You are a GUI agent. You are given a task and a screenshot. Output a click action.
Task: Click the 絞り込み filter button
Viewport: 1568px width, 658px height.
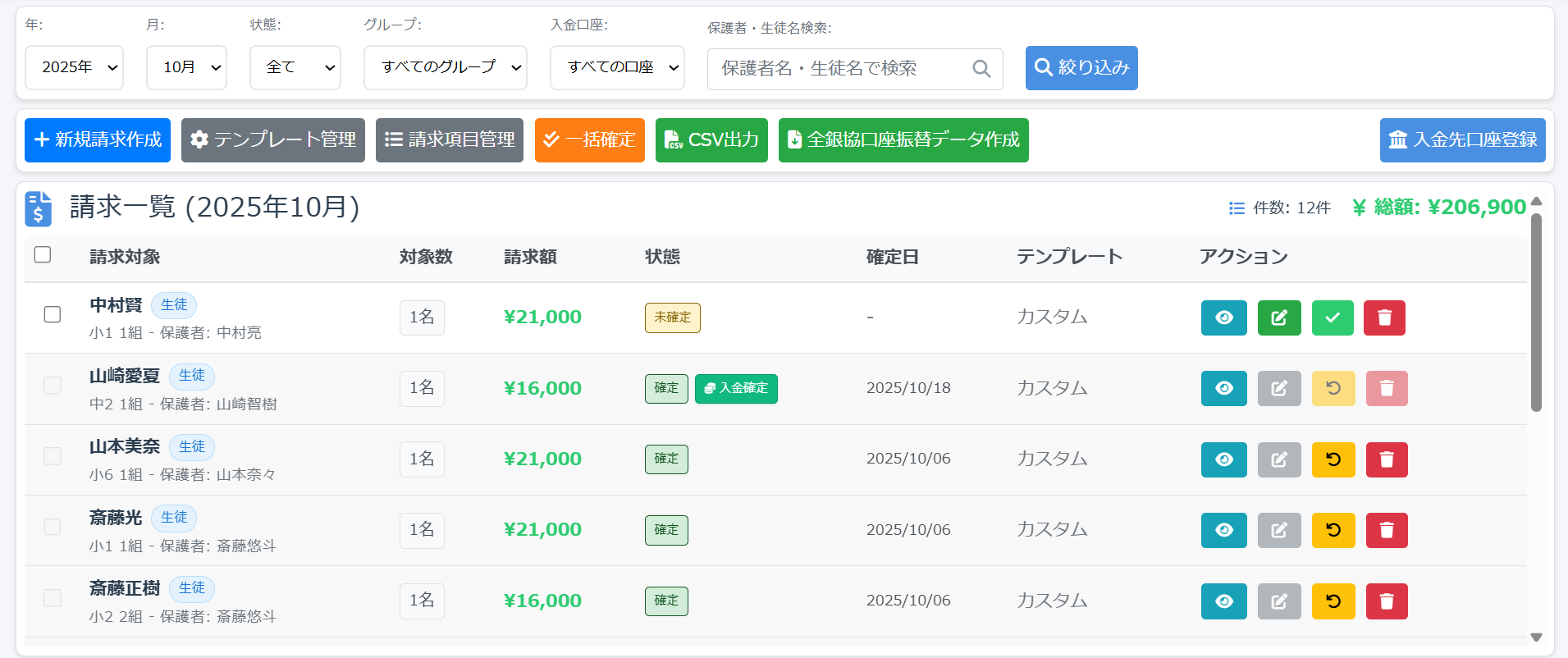click(x=1081, y=67)
